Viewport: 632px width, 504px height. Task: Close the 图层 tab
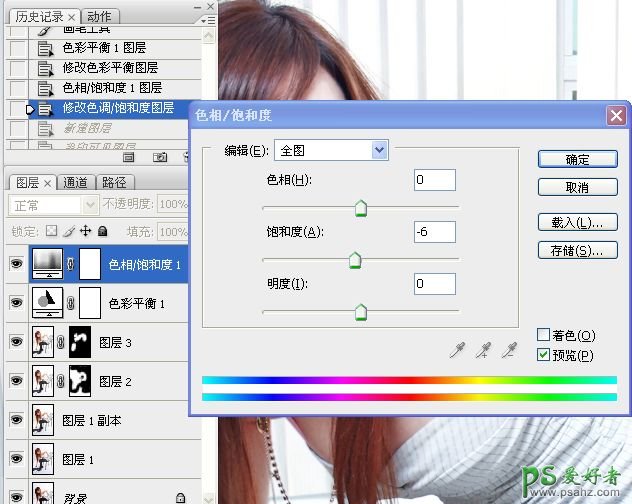47,183
